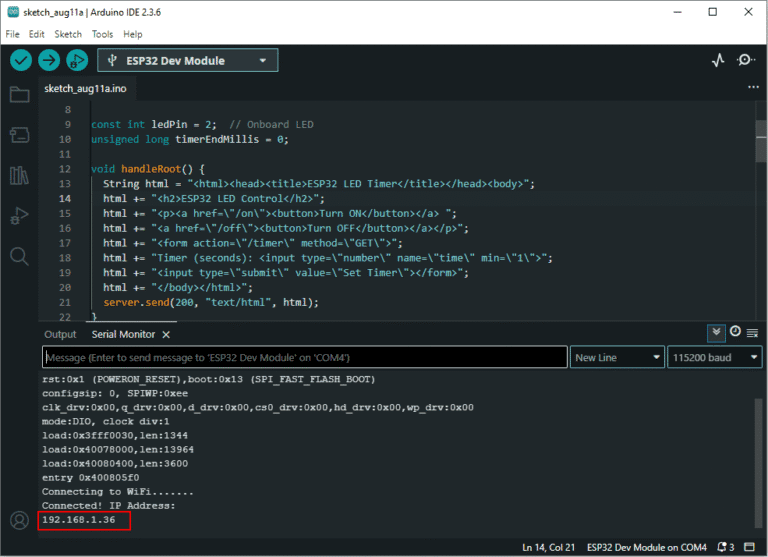Screen dimensions: 768x557
Task: Start debugging with the debug play icon
Action: pyautogui.click(x=77, y=61)
